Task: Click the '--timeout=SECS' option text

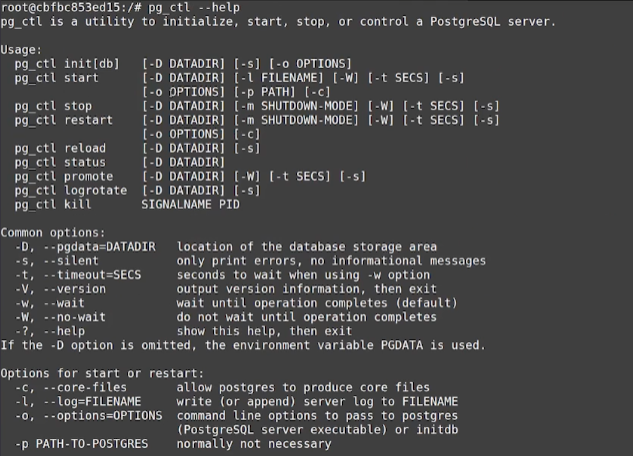Action: click(x=92, y=275)
